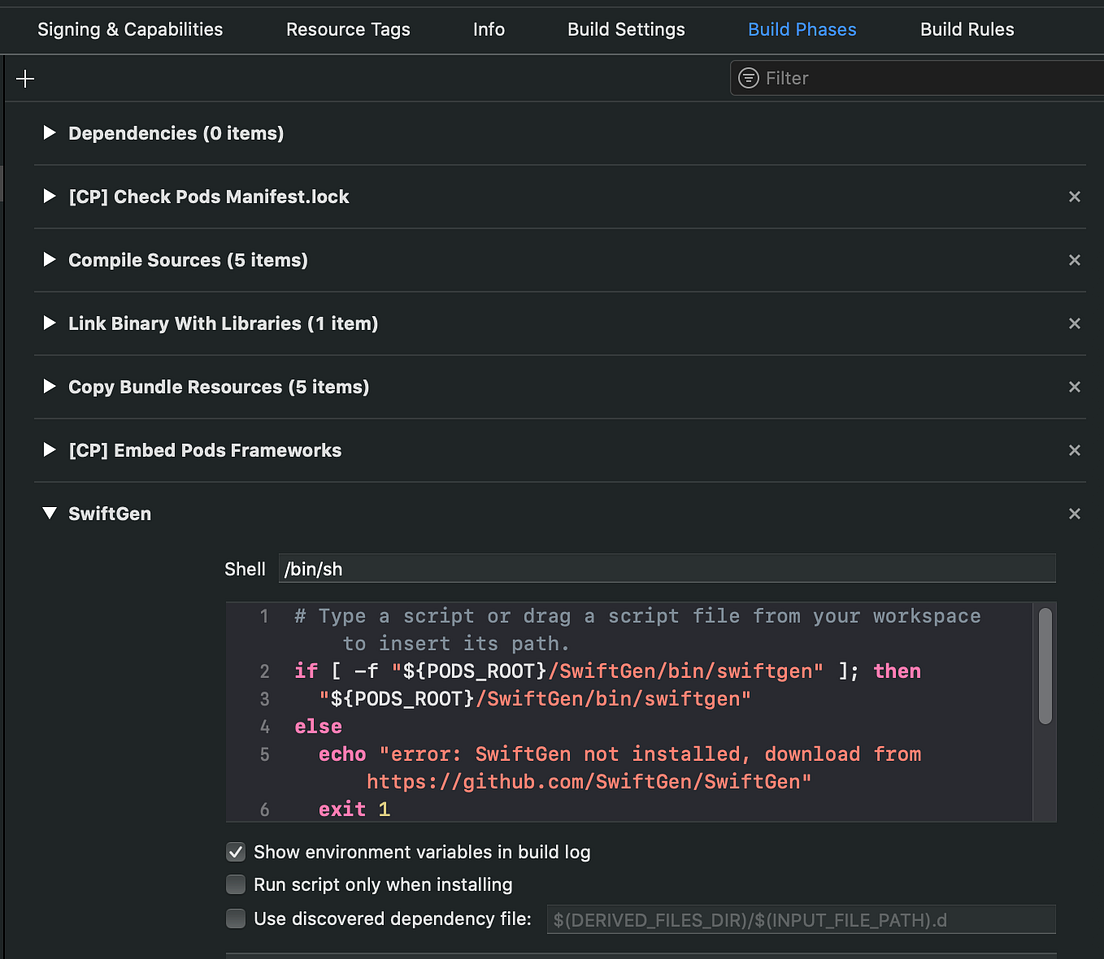Click the filter icon in the Filter field
The image size is (1104, 959).
click(x=748, y=77)
